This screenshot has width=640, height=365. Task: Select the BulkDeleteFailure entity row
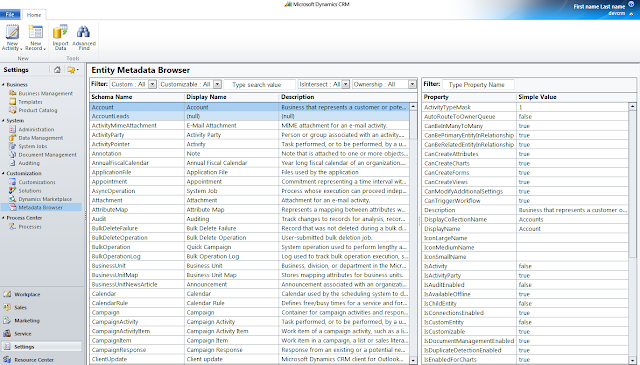[249, 228]
